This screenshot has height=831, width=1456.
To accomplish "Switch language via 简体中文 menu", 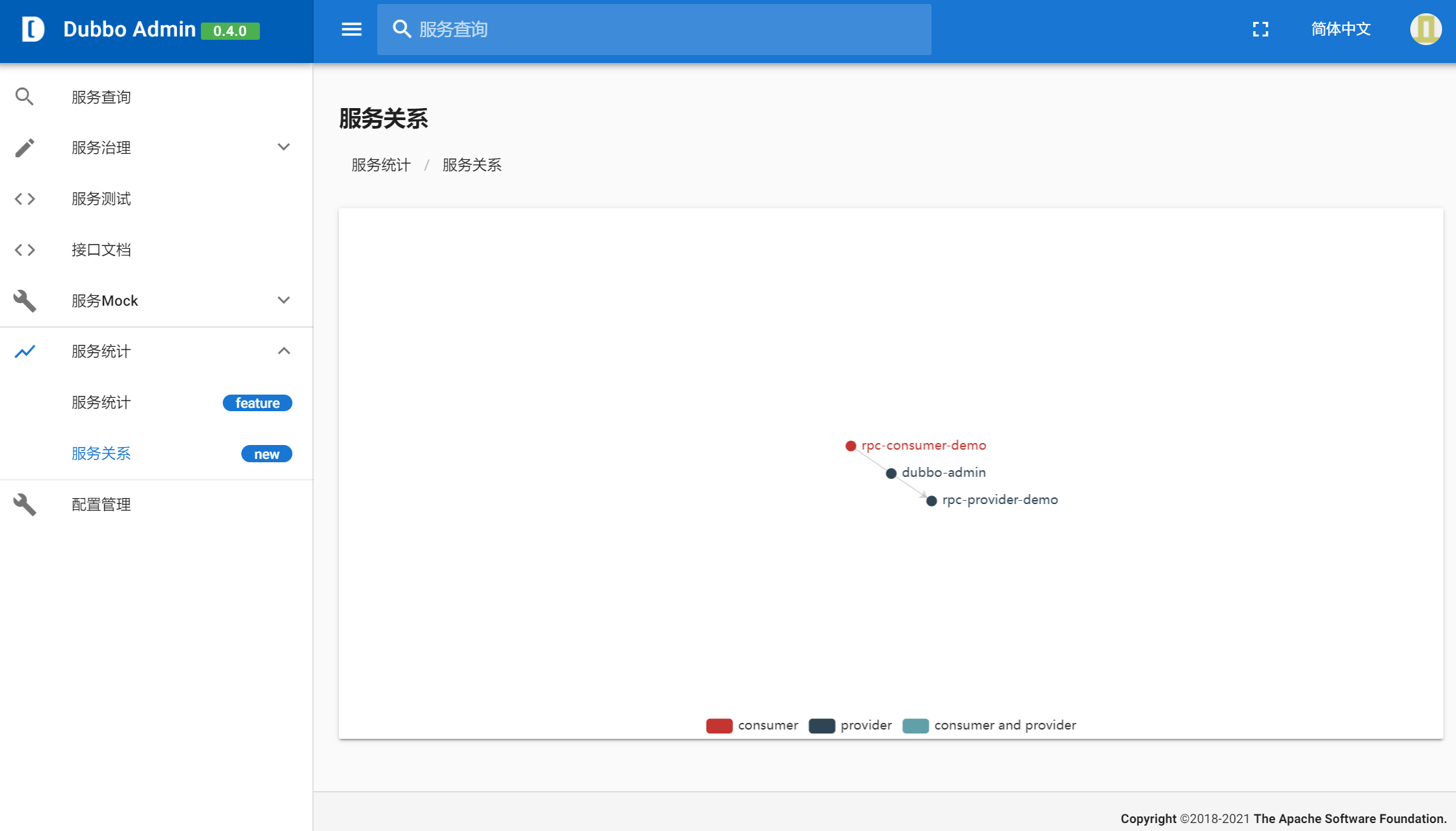I will (1340, 29).
